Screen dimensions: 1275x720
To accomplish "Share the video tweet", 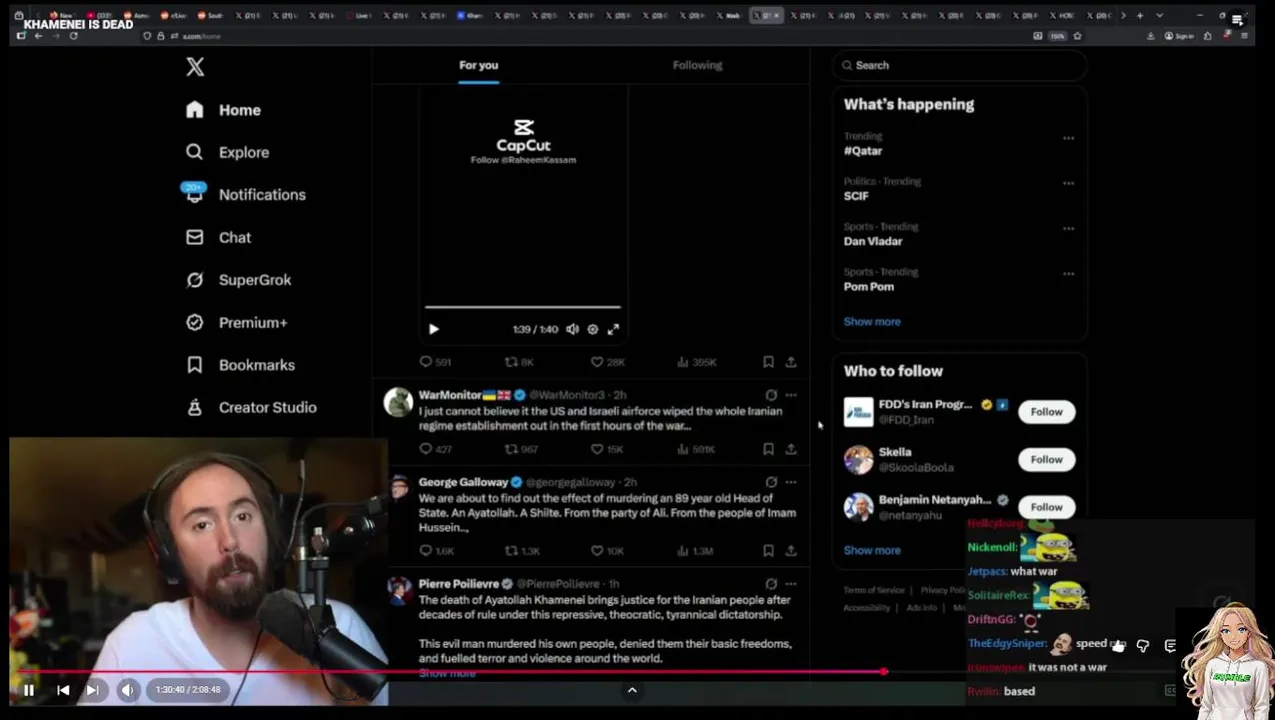I will (790, 362).
